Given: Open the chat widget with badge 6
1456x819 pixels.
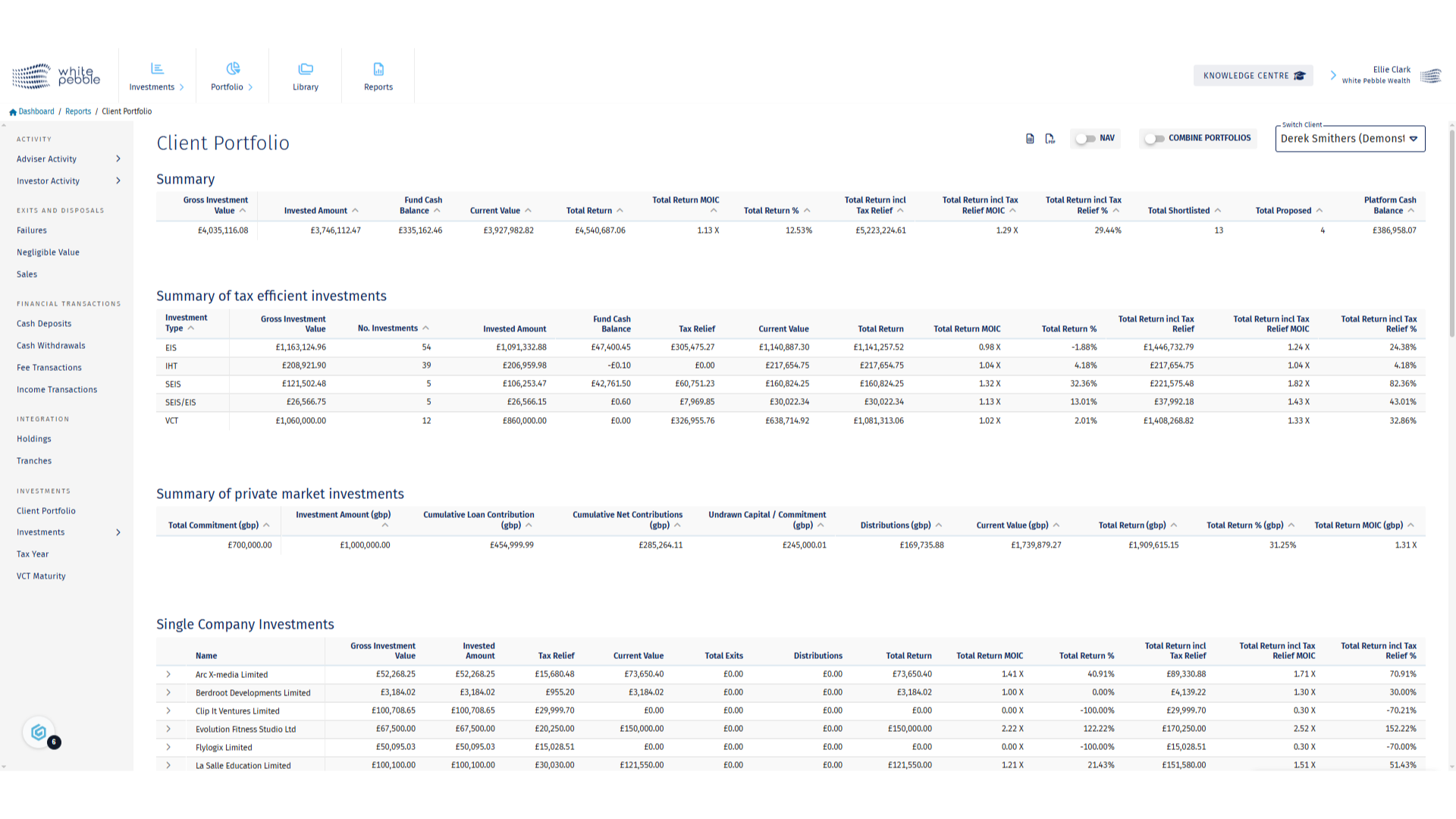Looking at the screenshot, I should pos(39,733).
